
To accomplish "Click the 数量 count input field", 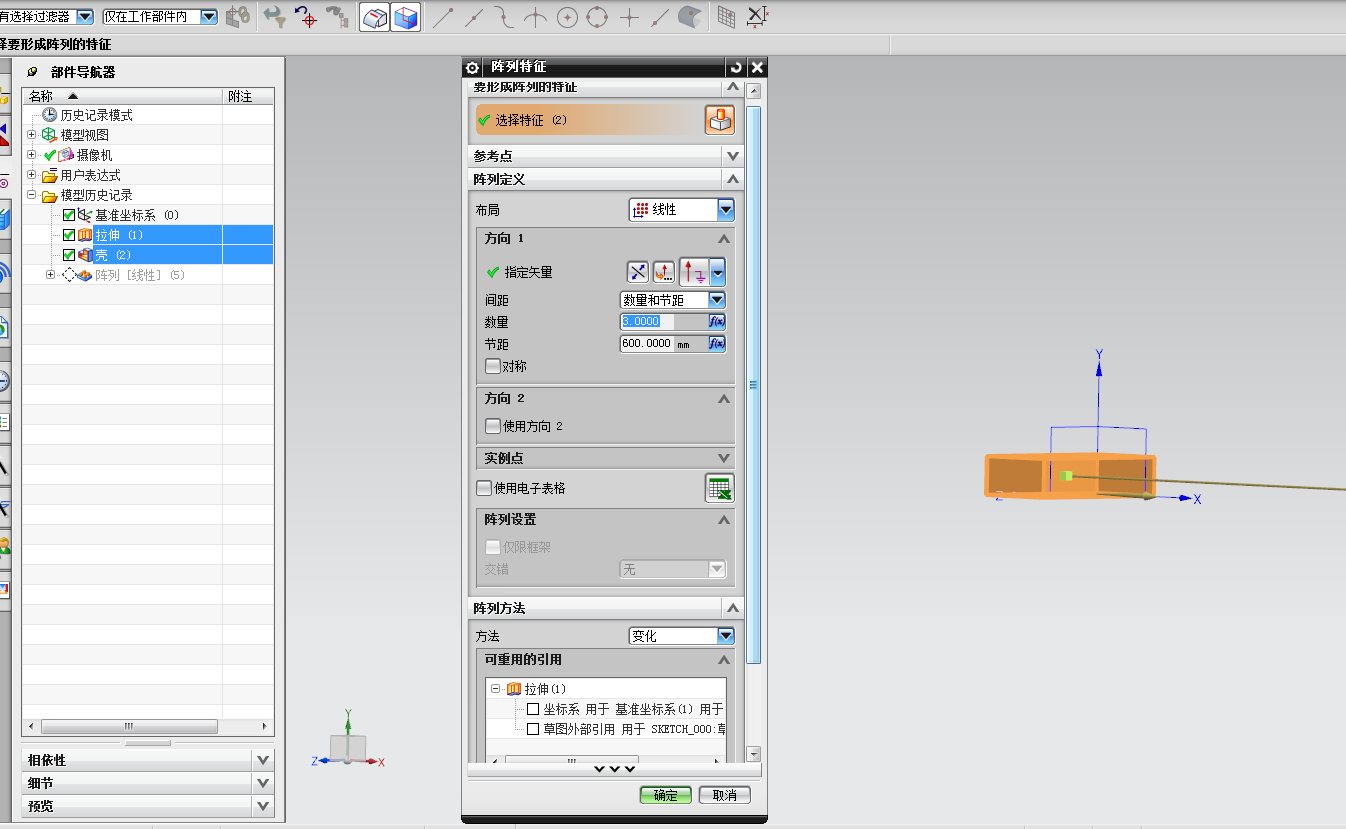I will [664, 322].
